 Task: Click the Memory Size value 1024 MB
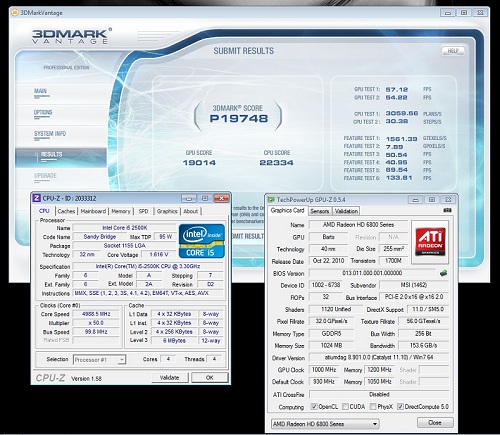pos(331,346)
